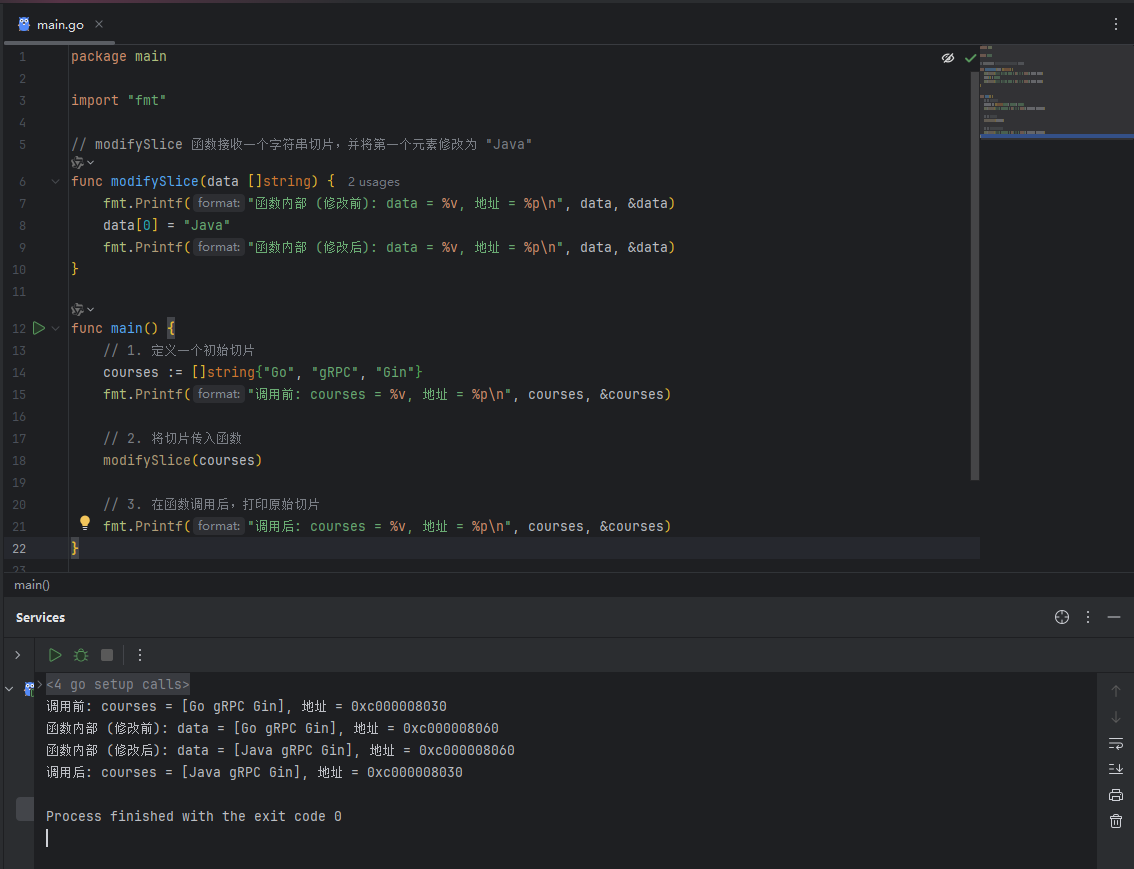The height and width of the screenshot is (869, 1134).
Task: Click '<4 go setup calls>' folded text
Action: point(118,684)
